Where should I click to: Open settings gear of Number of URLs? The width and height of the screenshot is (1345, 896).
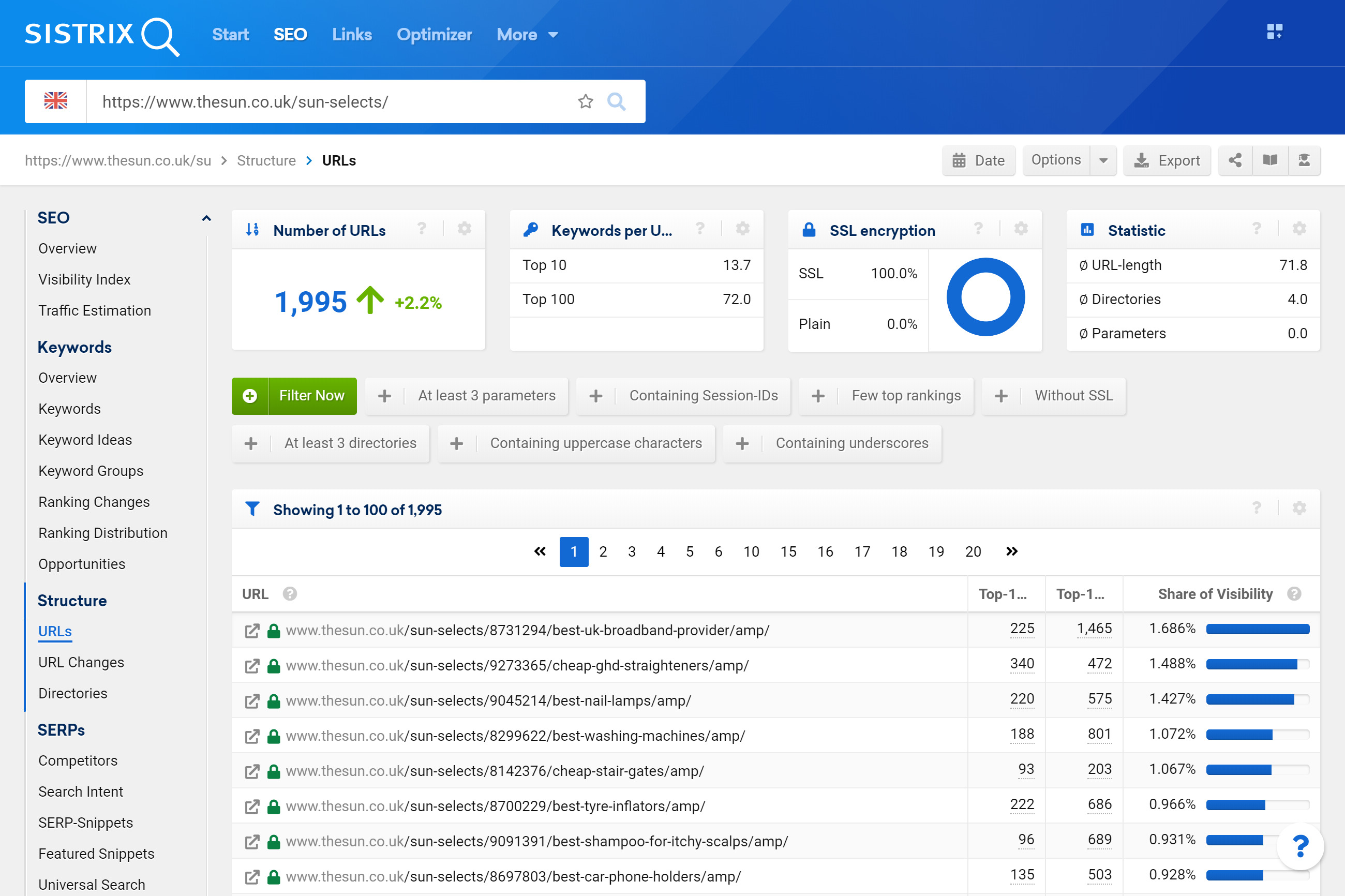pos(465,229)
